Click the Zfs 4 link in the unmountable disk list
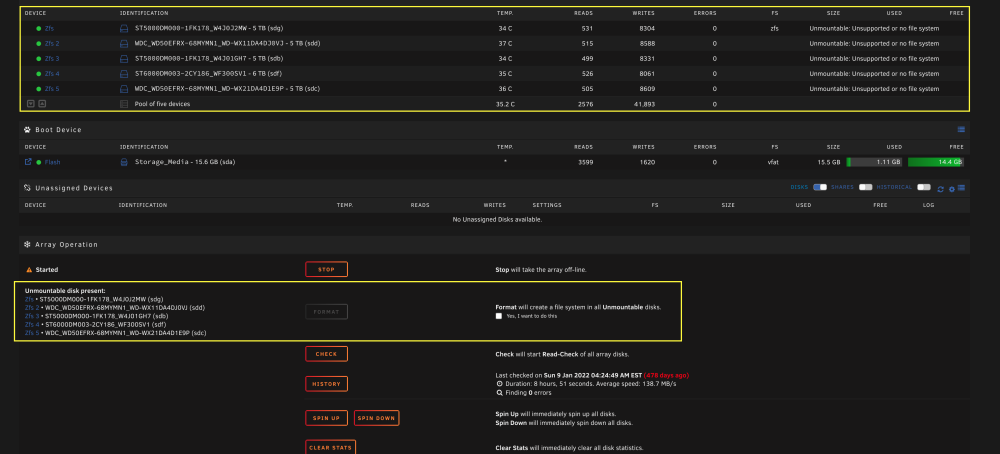 click(x=32, y=325)
